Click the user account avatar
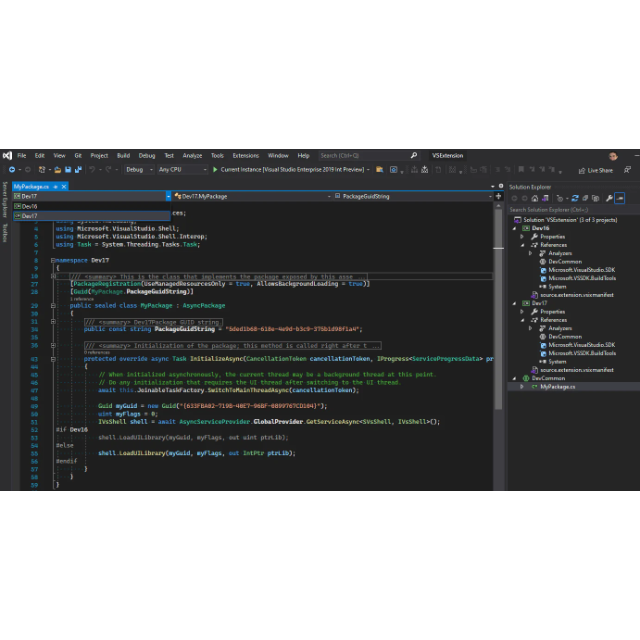 tap(613, 156)
